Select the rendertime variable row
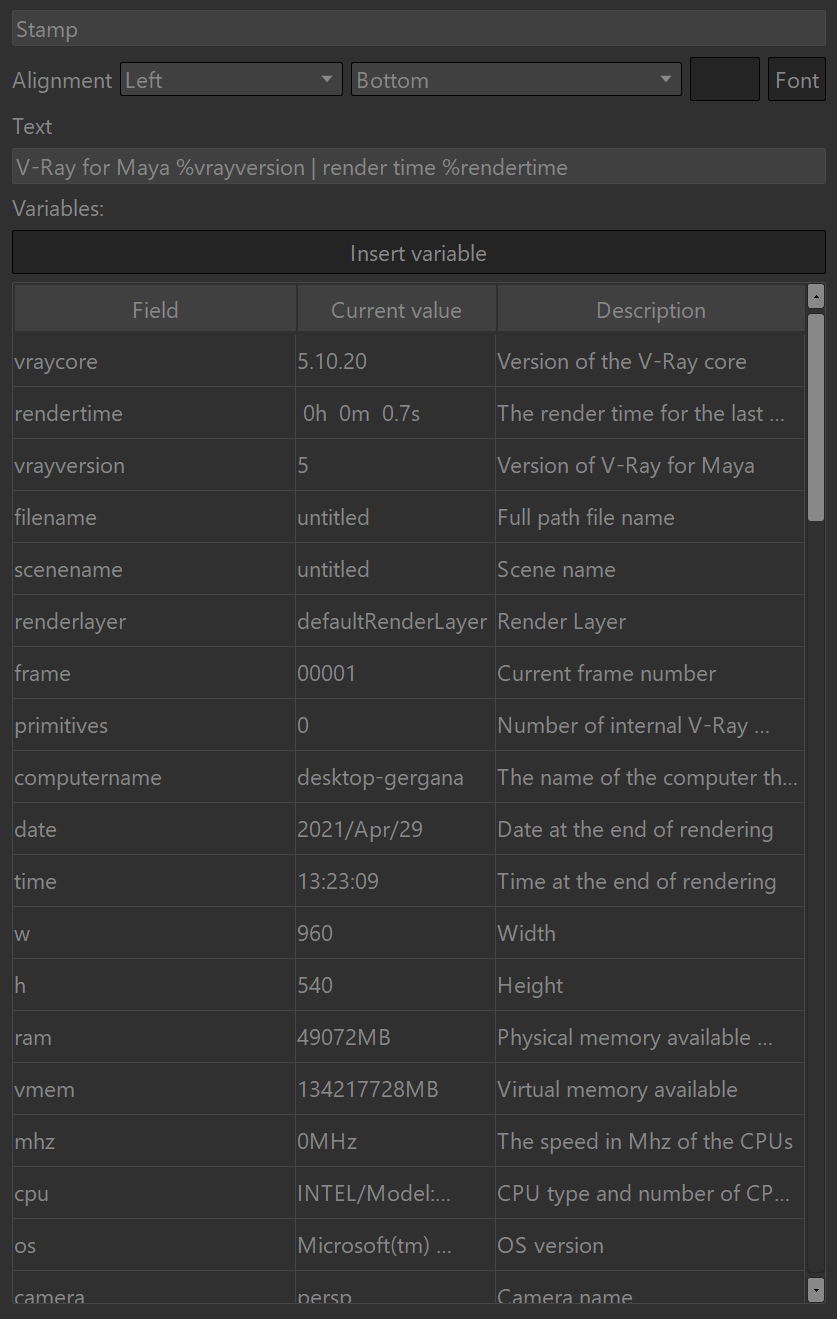This screenshot has width=837, height=1319. 409,413
